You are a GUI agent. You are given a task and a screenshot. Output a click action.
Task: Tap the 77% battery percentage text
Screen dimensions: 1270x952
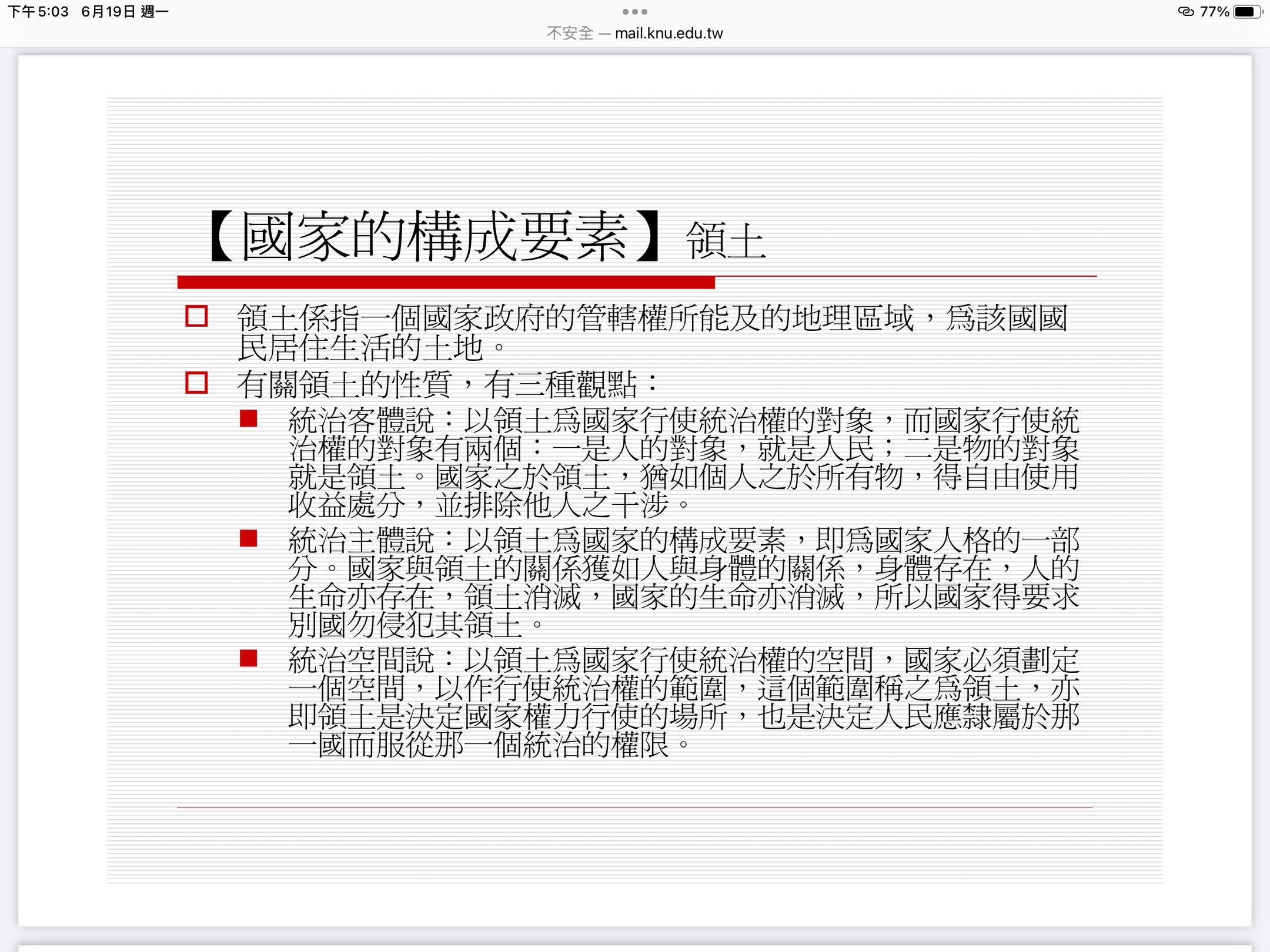1214,12
